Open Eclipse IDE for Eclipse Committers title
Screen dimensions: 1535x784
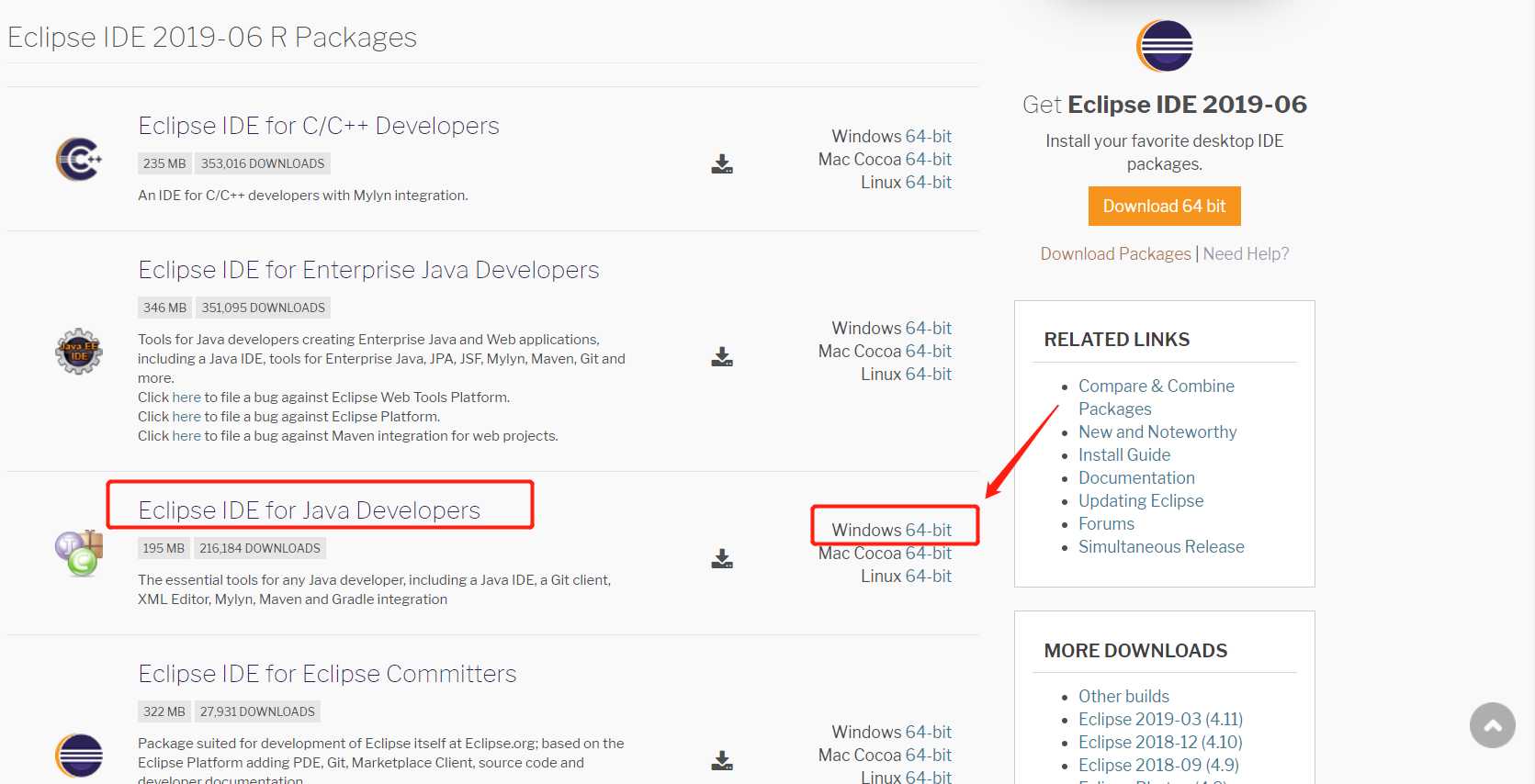[x=327, y=674]
